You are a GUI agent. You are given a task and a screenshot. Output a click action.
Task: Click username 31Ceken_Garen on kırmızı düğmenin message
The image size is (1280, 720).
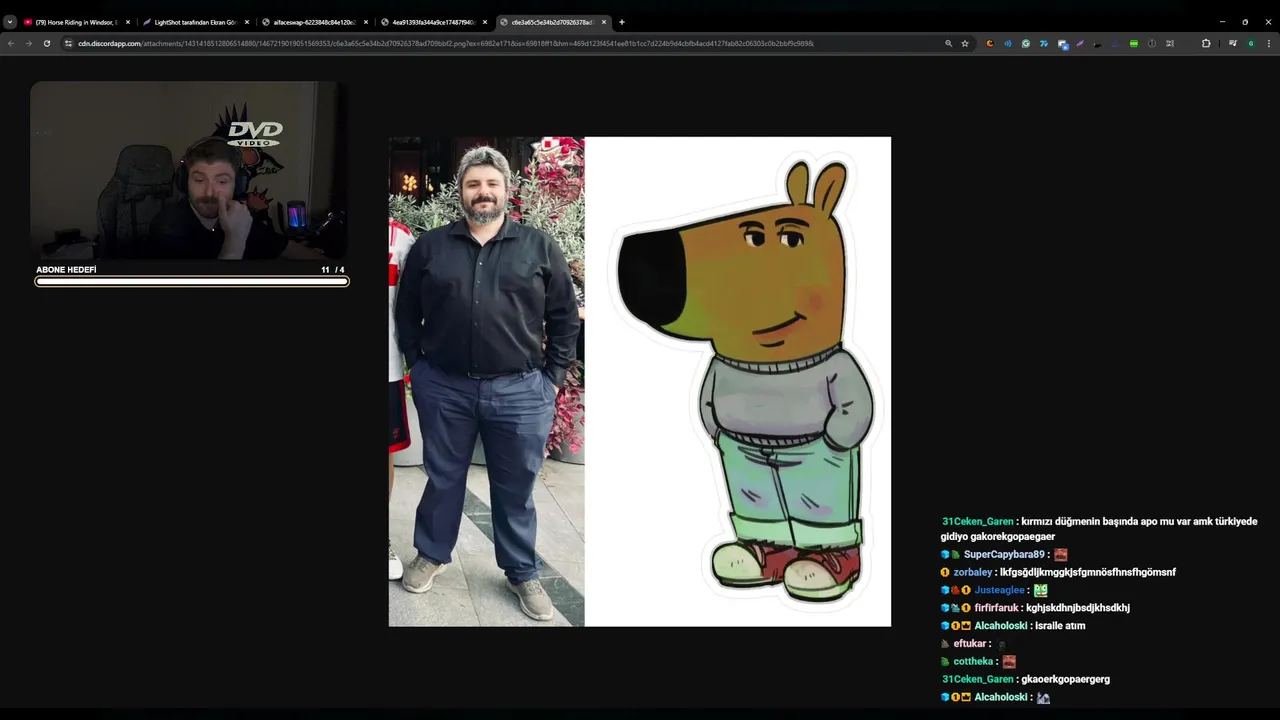click(977, 522)
